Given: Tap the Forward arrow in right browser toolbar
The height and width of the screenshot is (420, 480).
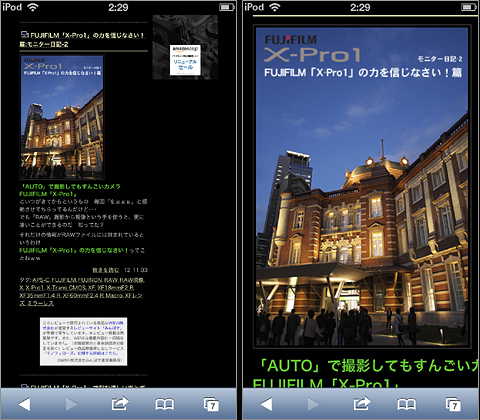Looking at the screenshot, I should click(x=313, y=404).
